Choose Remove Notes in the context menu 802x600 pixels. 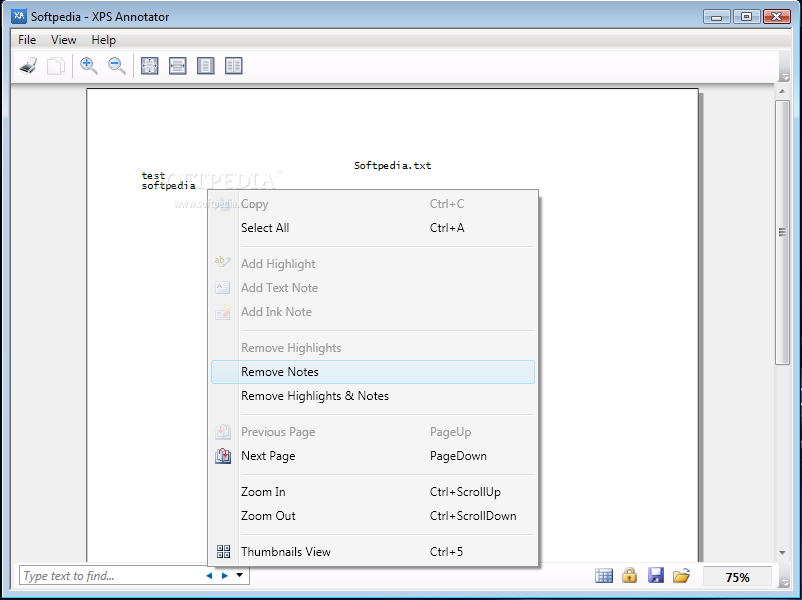[x=373, y=372]
